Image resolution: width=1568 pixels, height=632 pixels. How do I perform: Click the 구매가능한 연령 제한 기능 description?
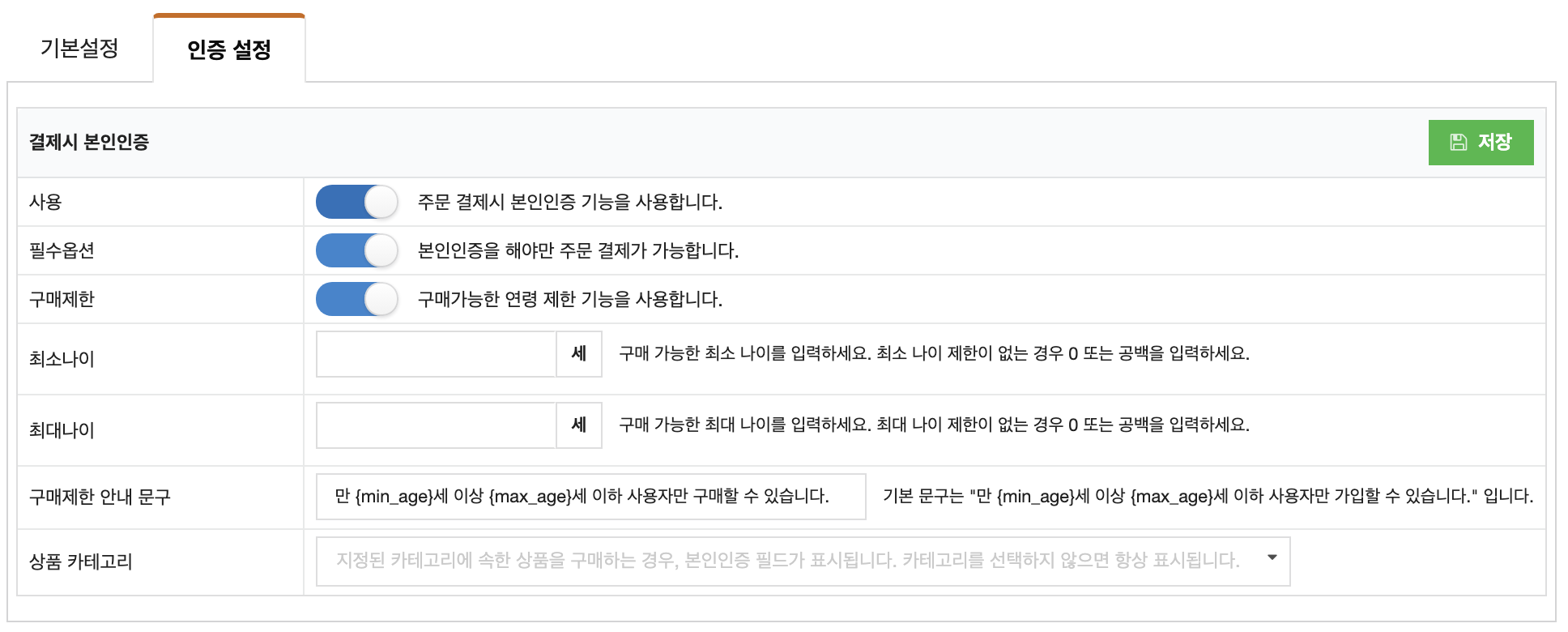tap(570, 299)
